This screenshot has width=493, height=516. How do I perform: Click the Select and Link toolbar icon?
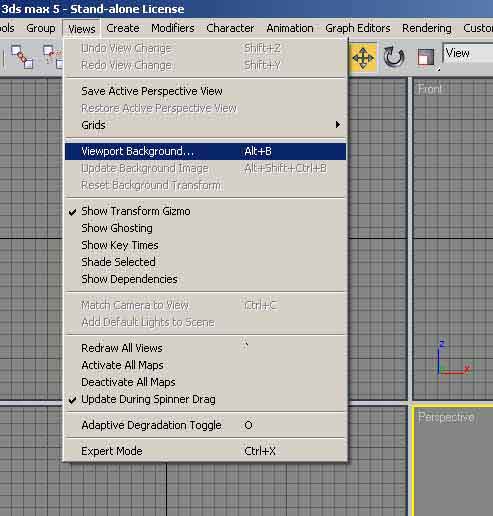22,57
